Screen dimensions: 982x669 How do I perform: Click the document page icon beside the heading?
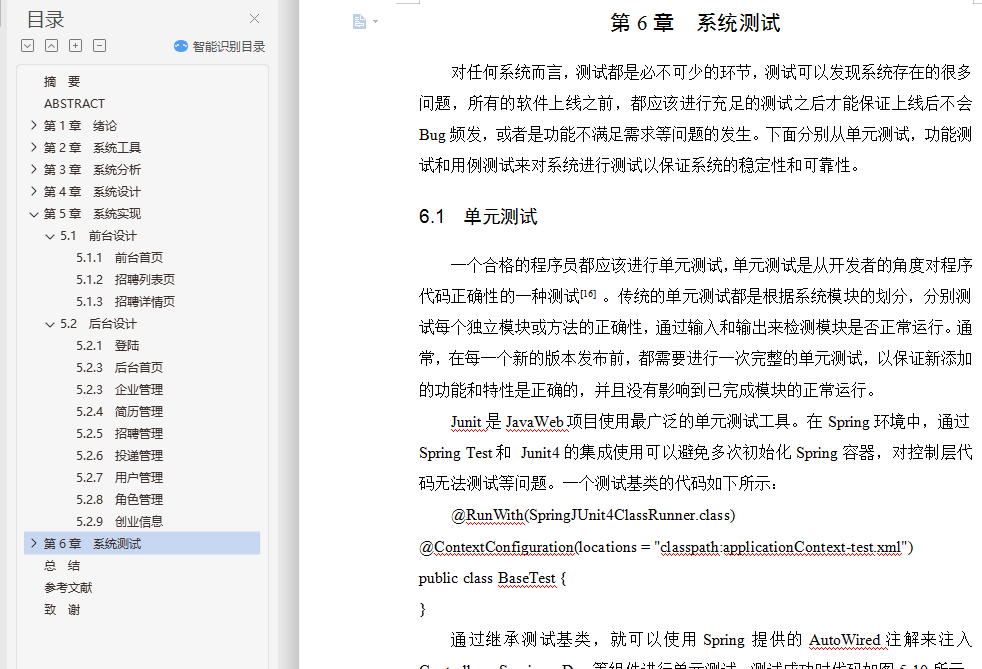359,22
